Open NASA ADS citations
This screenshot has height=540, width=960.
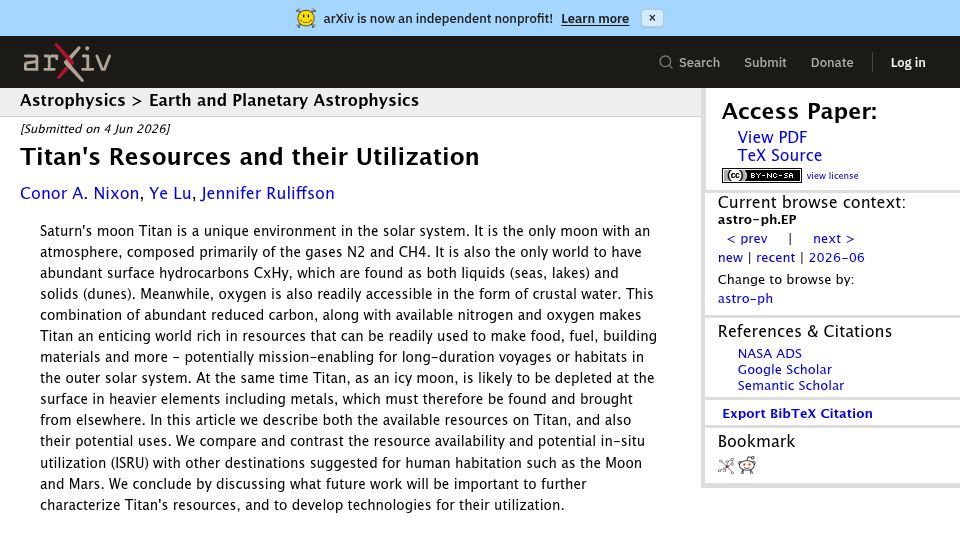pyautogui.click(x=770, y=353)
